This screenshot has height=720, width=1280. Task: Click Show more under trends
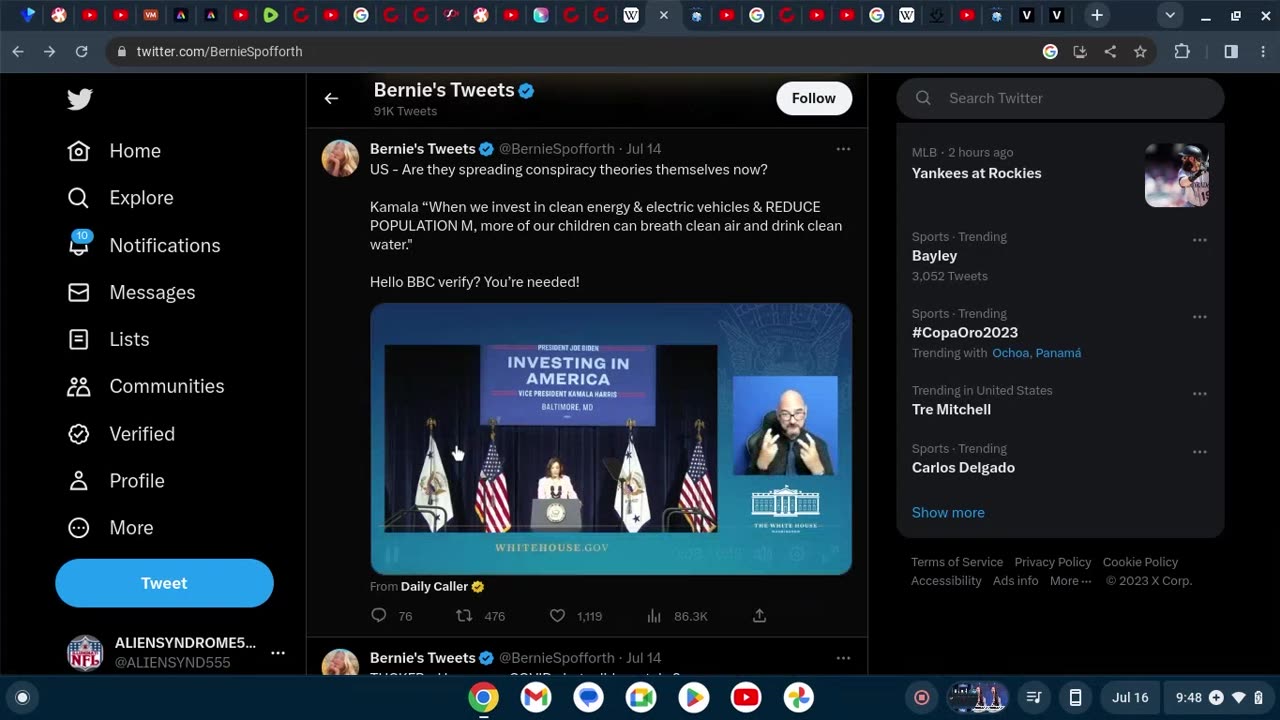click(x=948, y=513)
